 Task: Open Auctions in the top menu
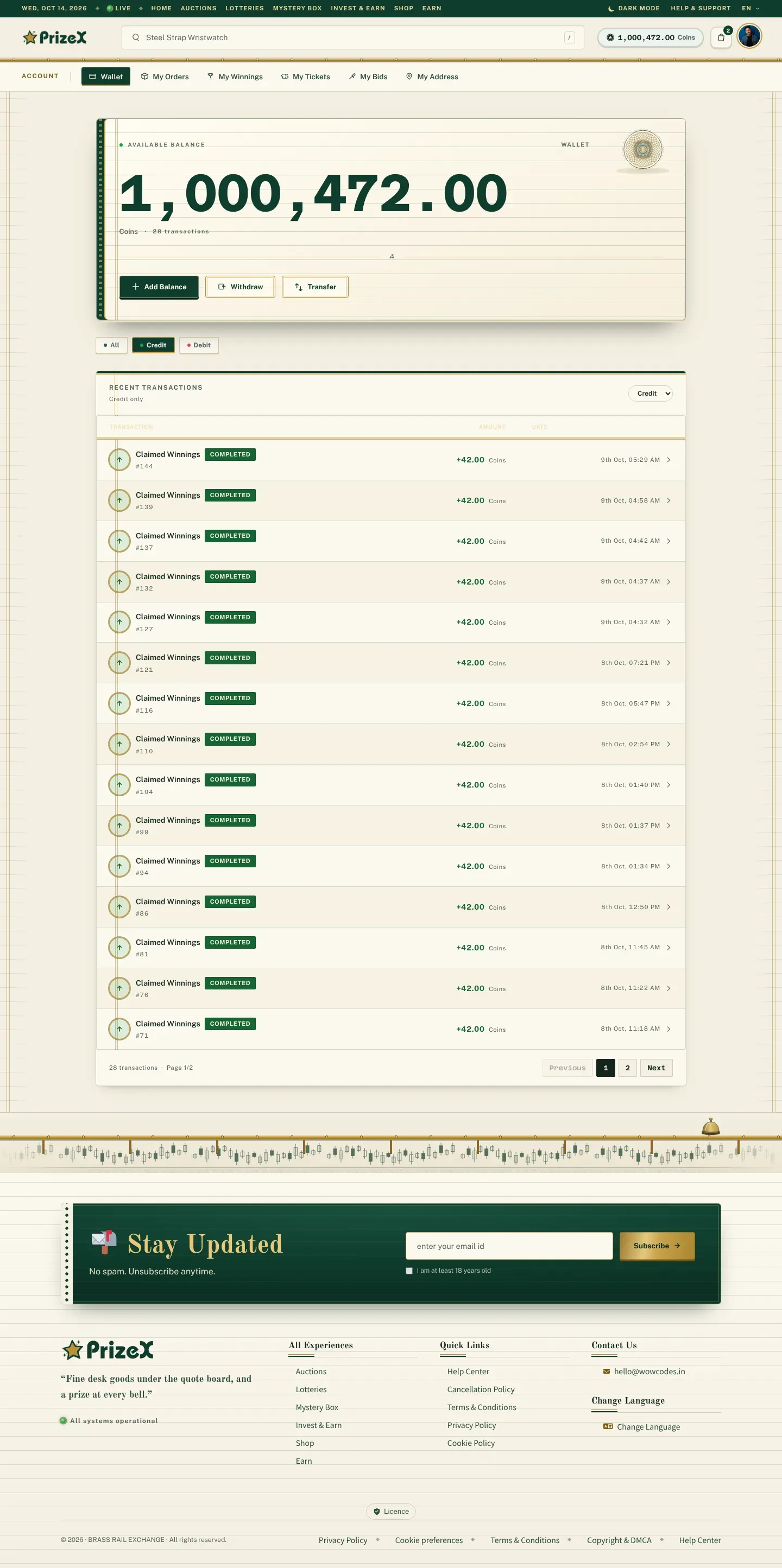pyautogui.click(x=199, y=9)
